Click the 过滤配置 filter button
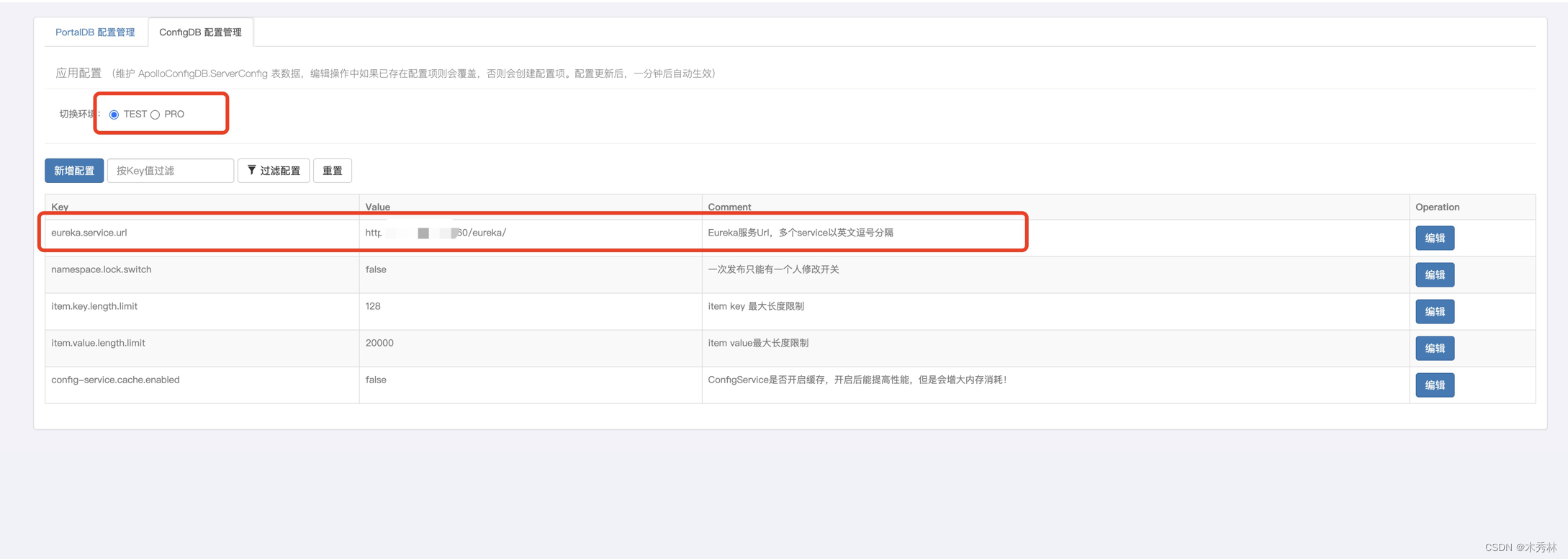 pyautogui.click(x=274, y=171)
